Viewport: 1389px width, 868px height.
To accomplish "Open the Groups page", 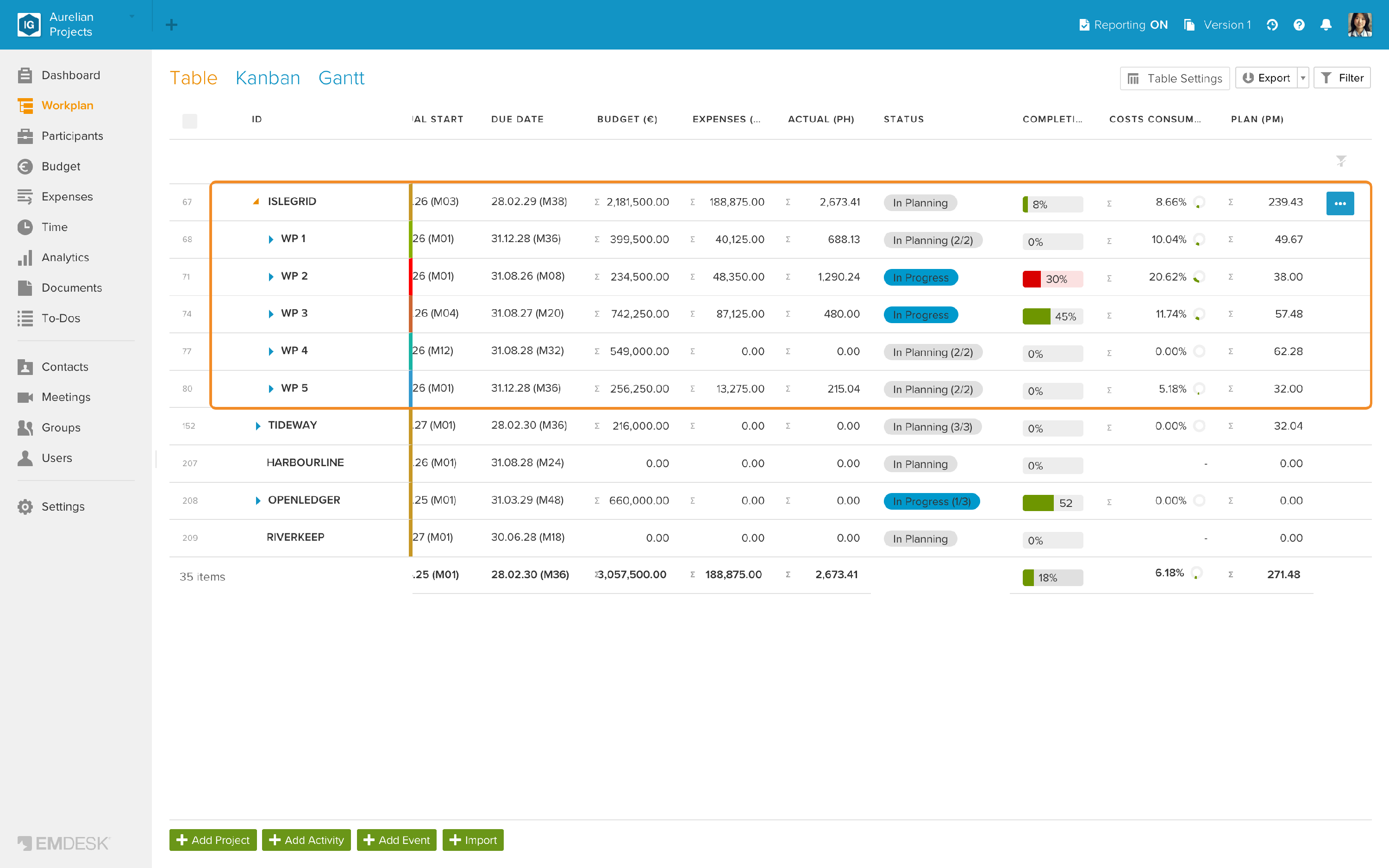I will (49, 428).
